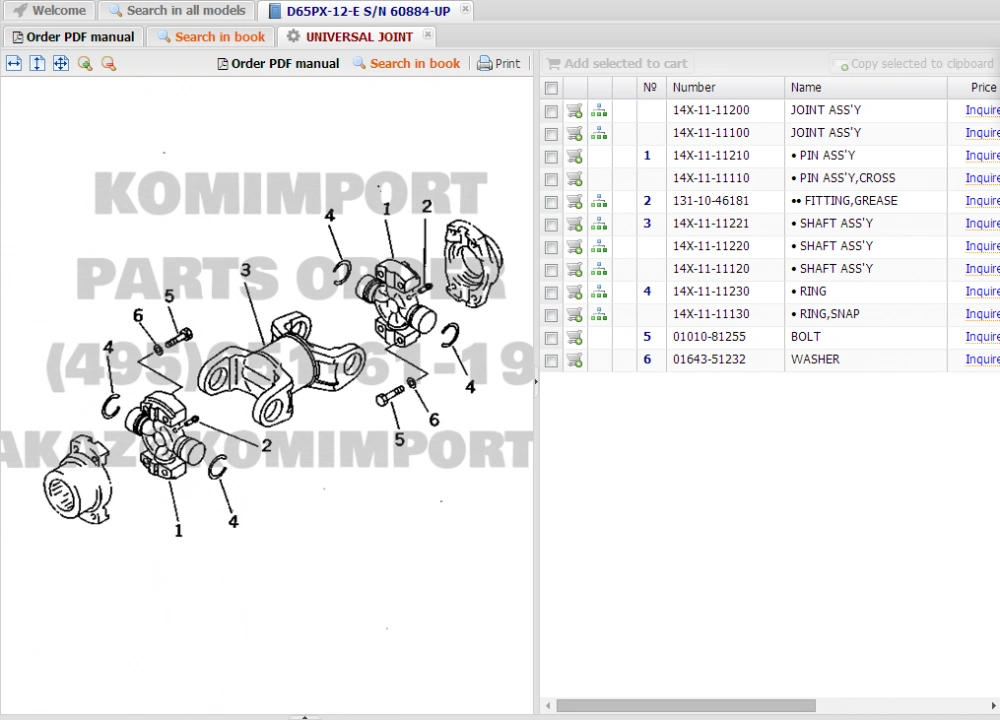Click Order PDF manual in diagram toolbar

tap(278, 63)
